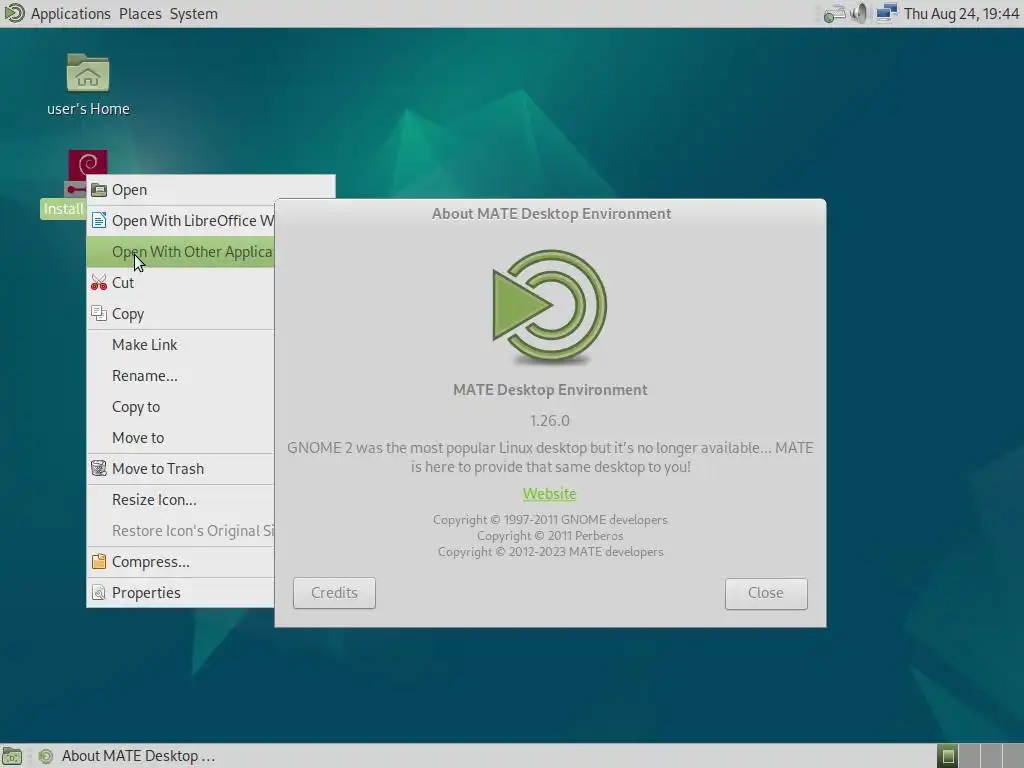Choose Resize Icon... entry
The width and height of the screenshot is (1024, 768).
180,500
